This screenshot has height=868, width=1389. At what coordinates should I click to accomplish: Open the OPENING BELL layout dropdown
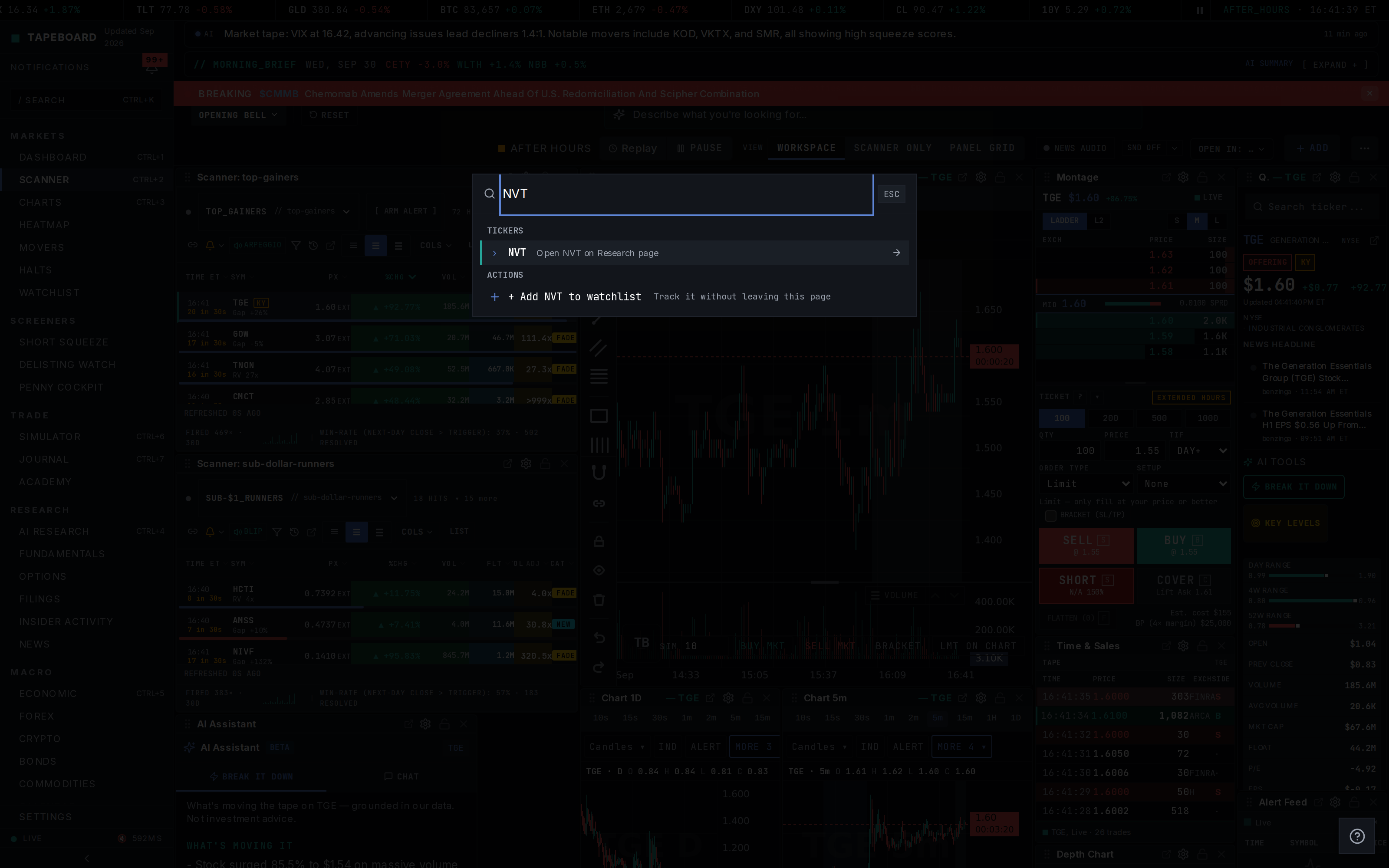pyautogui.click(x=237, y=115)
